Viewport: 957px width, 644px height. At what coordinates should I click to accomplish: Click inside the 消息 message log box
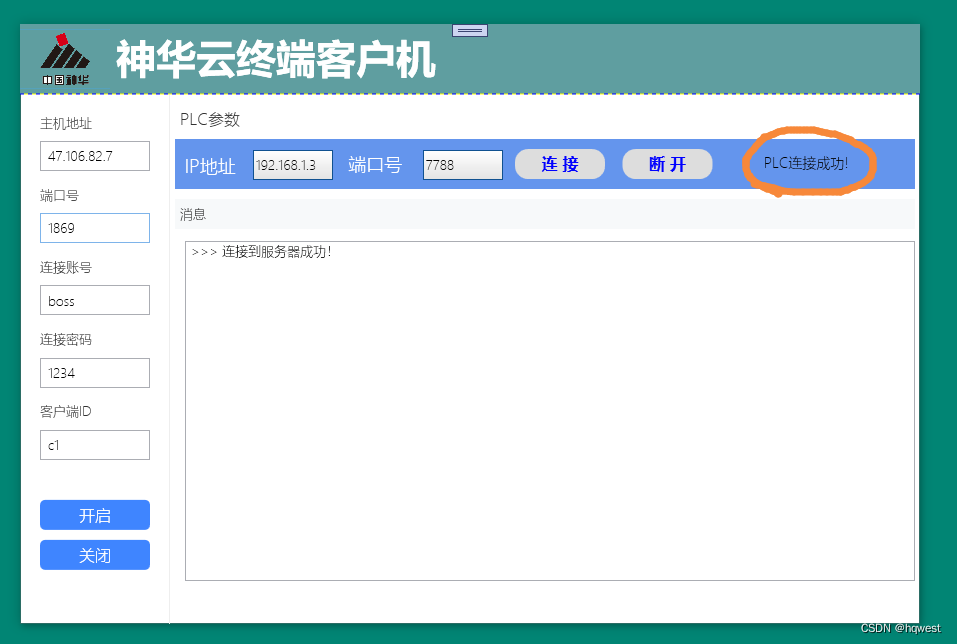tap(549, 411)
